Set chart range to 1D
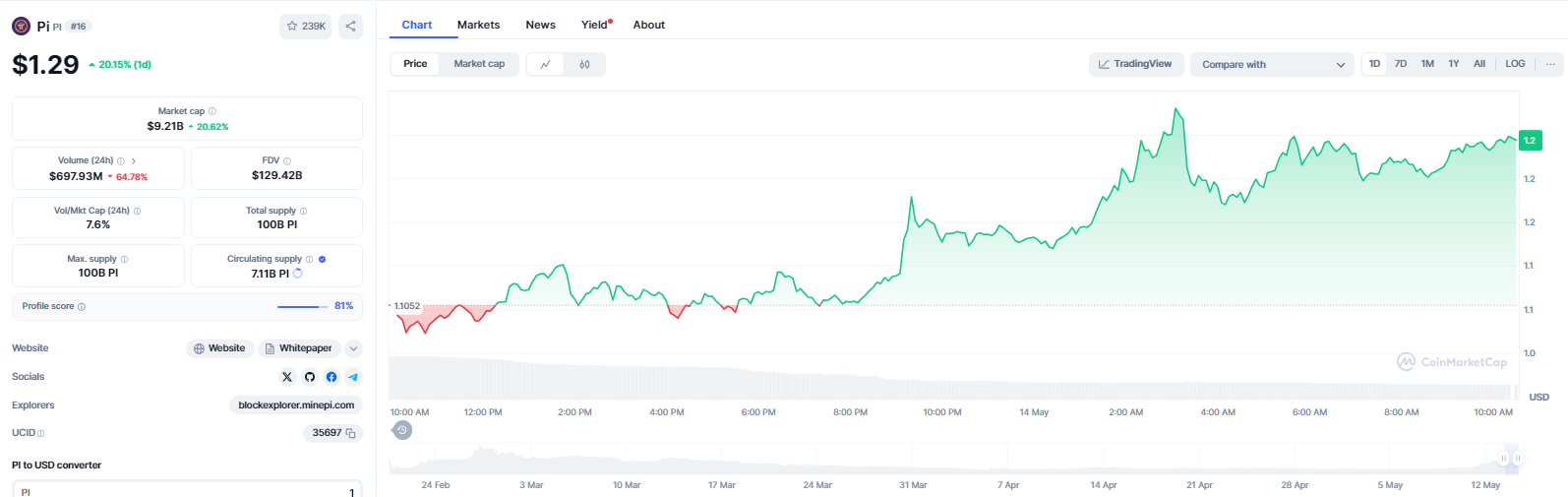1568x497 pixels. 1374,64
